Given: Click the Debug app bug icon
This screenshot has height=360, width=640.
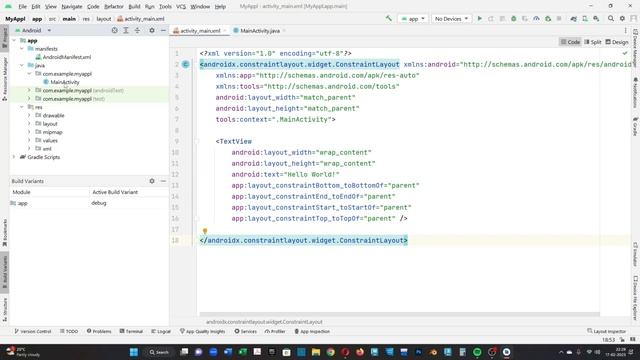Looking at the screenshot, I should pyautogui.click(x=514, y=19).
